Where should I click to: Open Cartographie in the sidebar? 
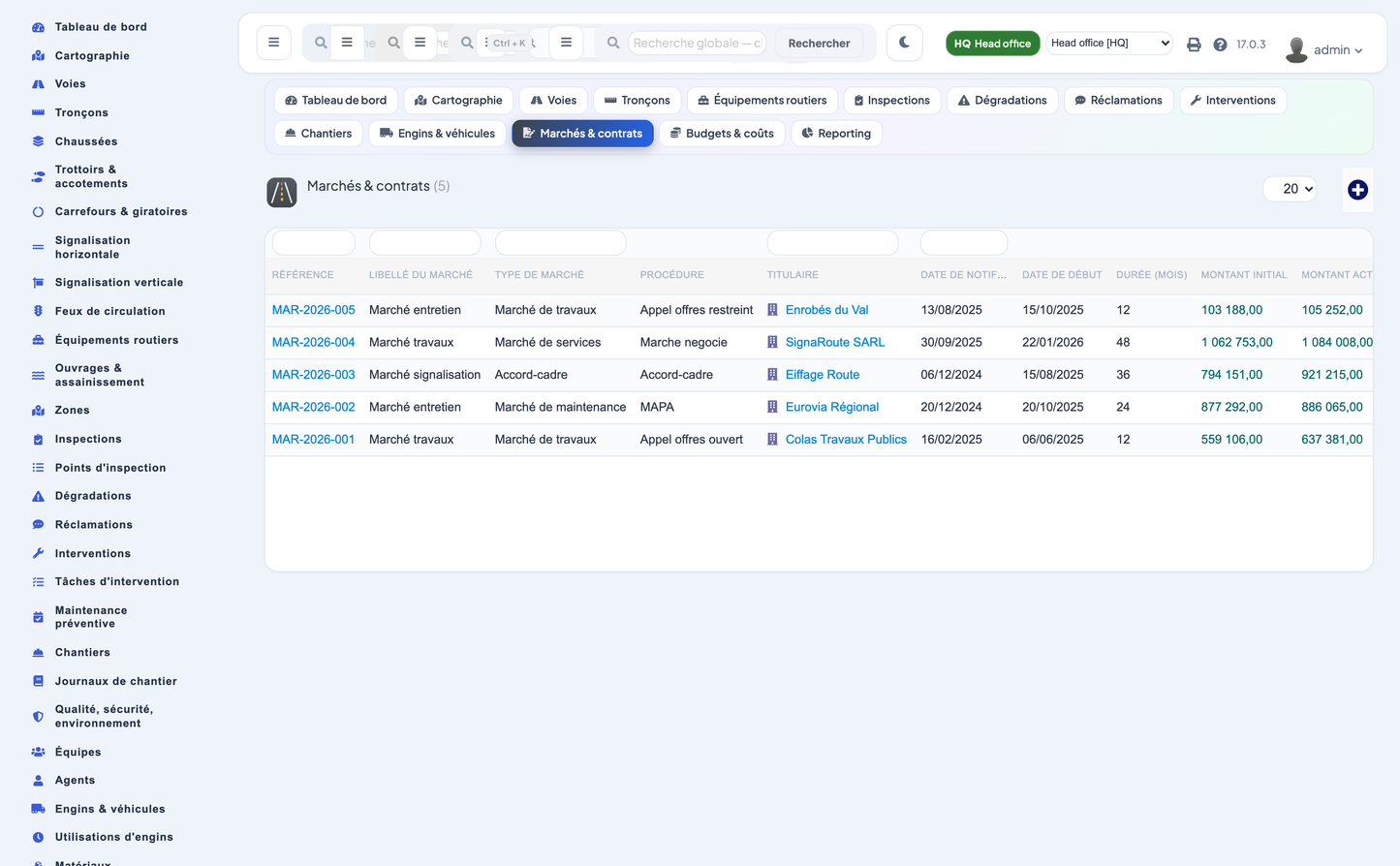pos(92,56)
